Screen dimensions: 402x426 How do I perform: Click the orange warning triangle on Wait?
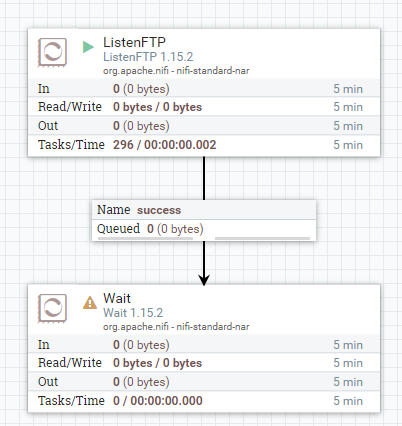coord(90,303)
